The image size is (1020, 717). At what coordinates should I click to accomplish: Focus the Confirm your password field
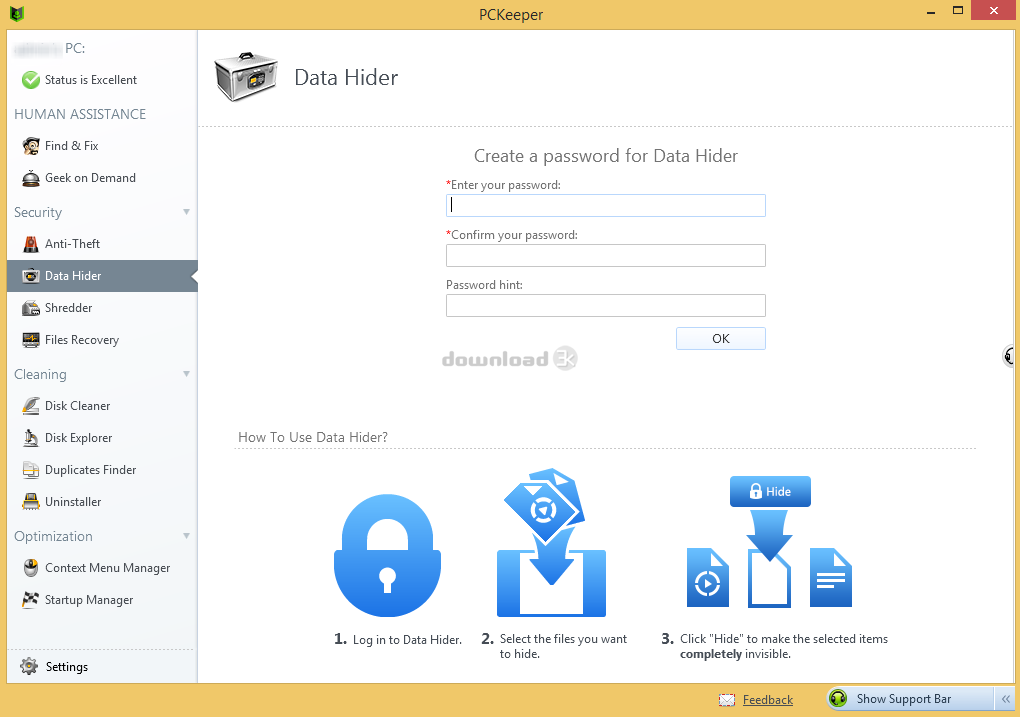tap(606, 256)
